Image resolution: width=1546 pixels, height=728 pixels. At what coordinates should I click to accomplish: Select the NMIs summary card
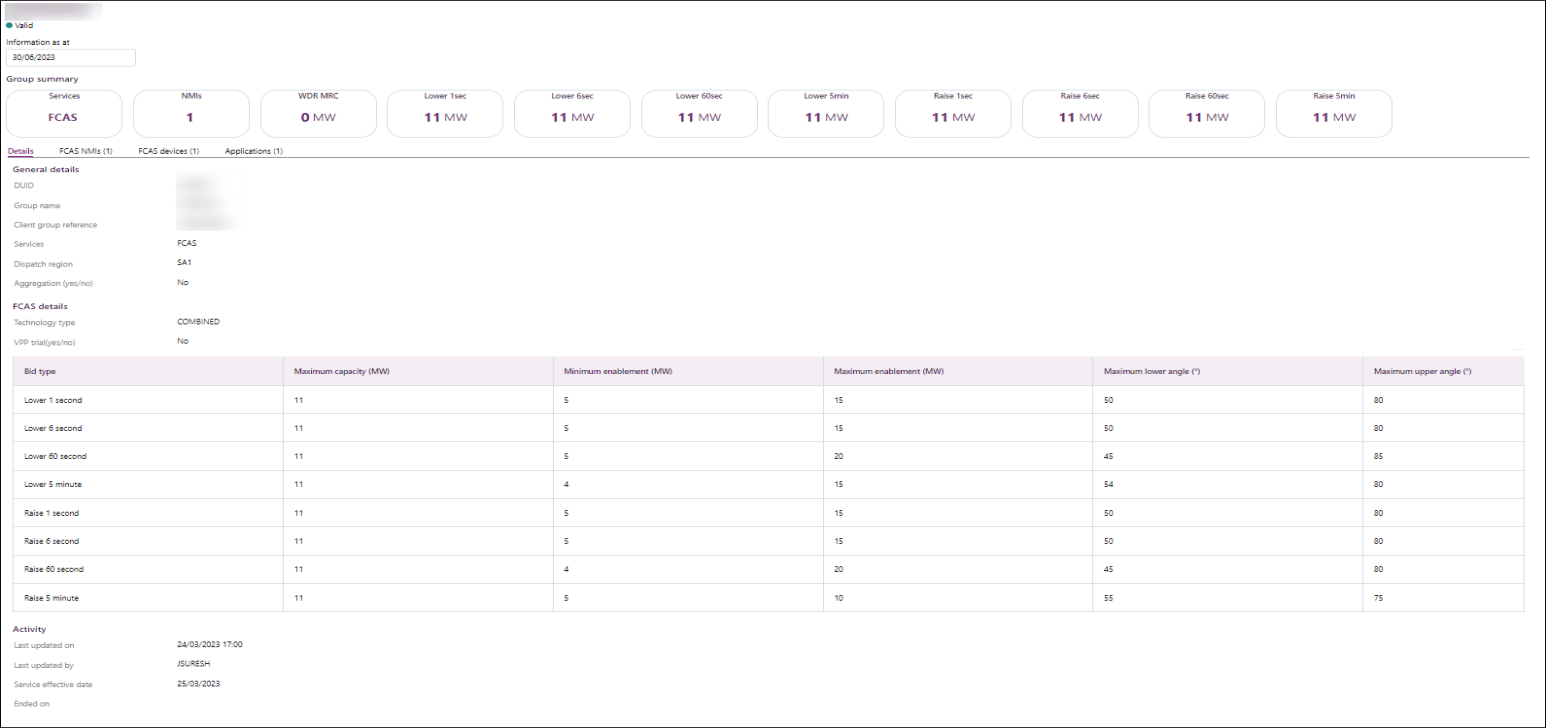click(x=191, y=113)
